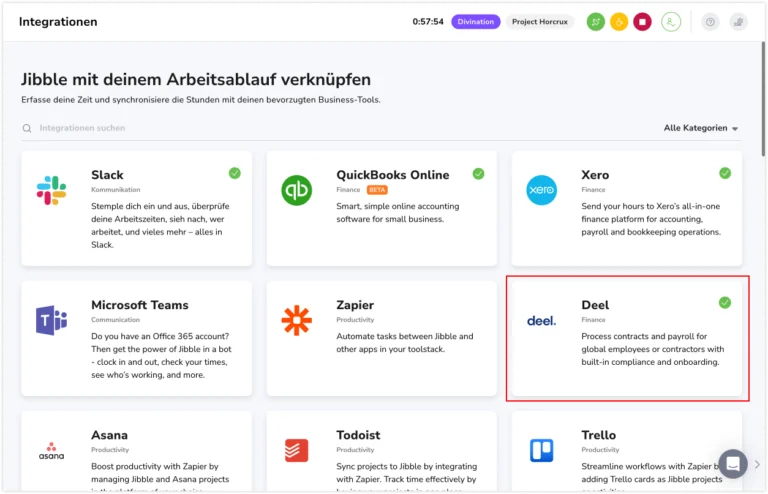Click the yellow break button in header

pos(619,22)
